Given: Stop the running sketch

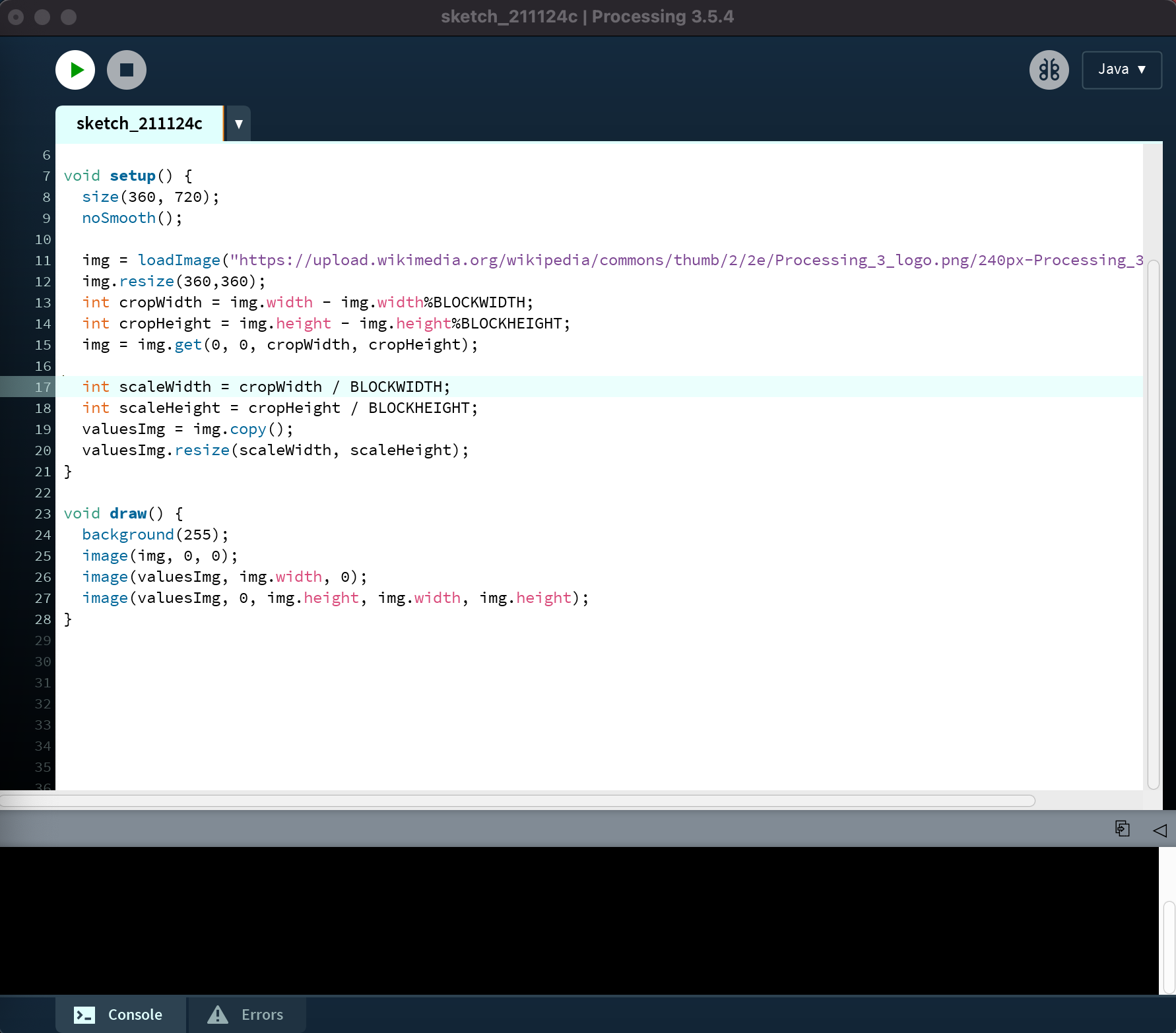Looking at the screenshot, I should click(127, 70).
